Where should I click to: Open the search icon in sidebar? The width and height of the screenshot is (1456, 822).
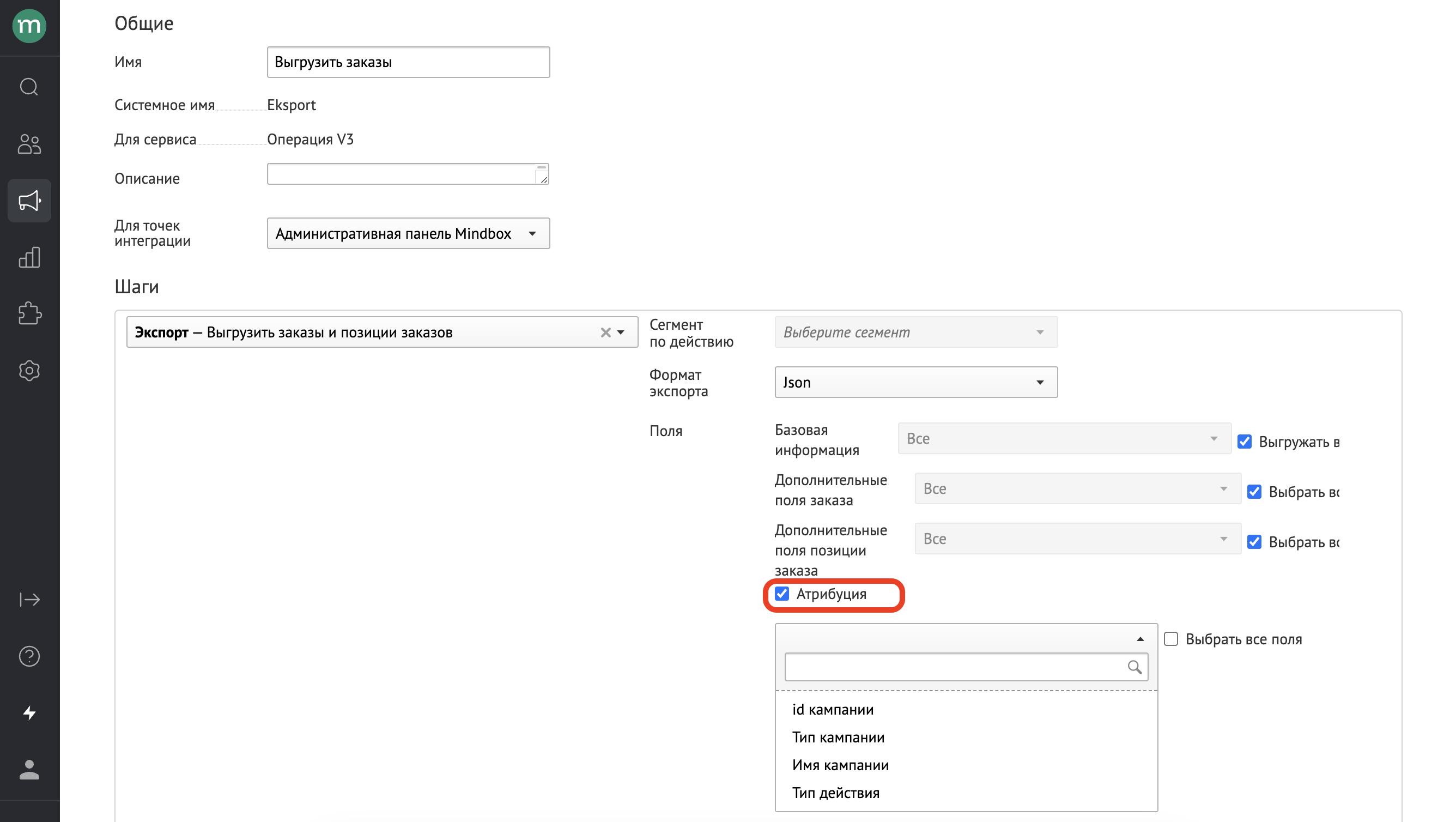29,87
